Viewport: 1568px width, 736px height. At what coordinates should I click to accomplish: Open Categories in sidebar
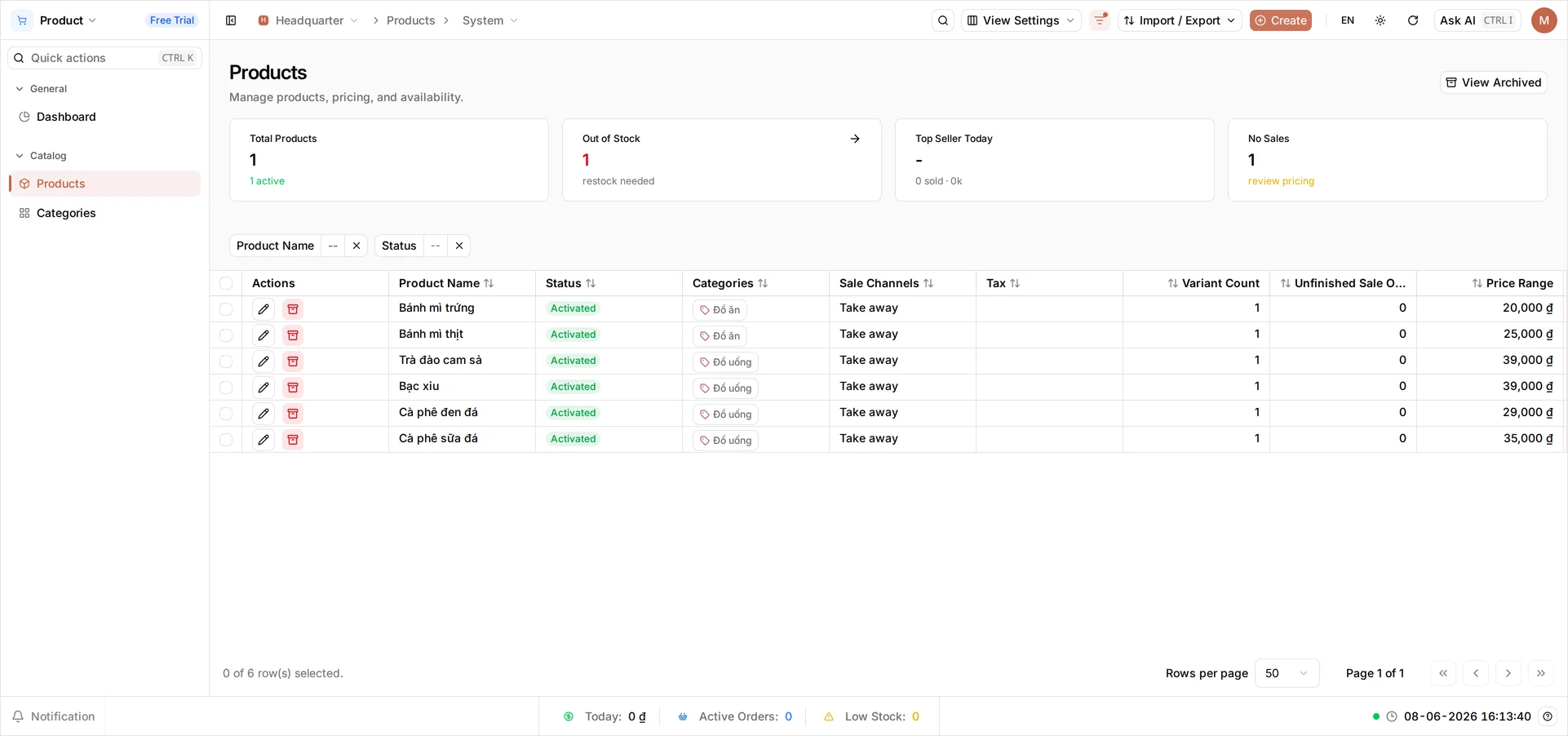click(104, 213)
